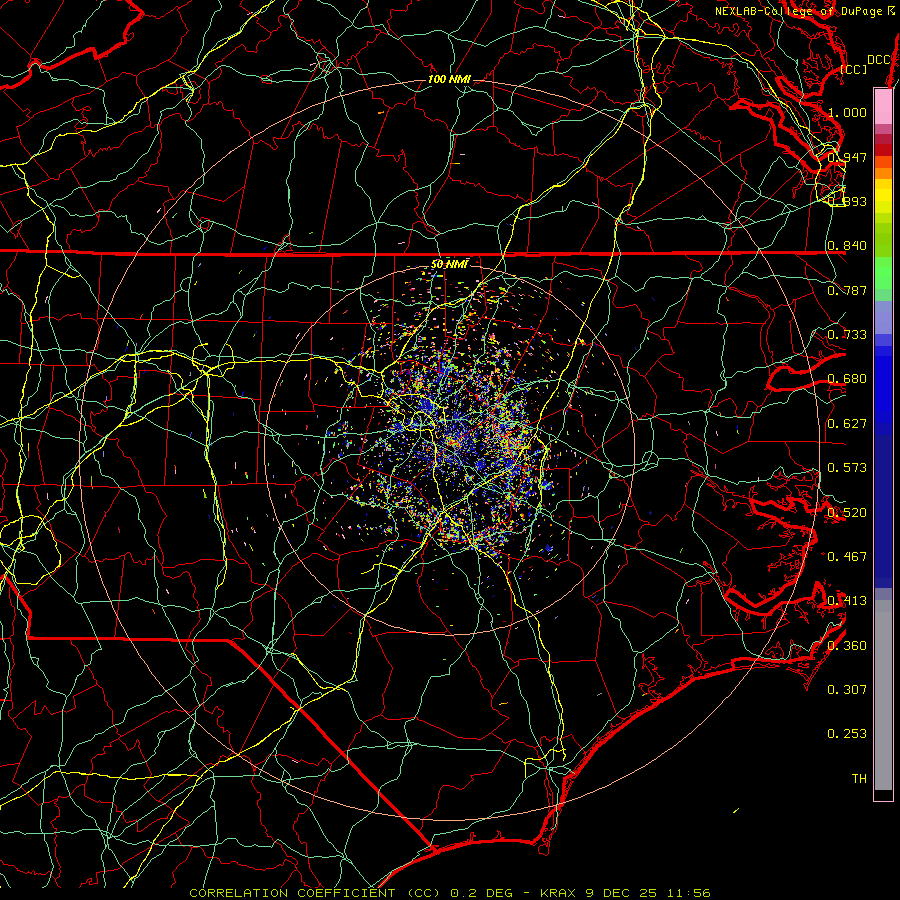Click the 0.733 legend value
This screenshot has width=900, height=900.
pyautogui.click(x=847, y=334)
